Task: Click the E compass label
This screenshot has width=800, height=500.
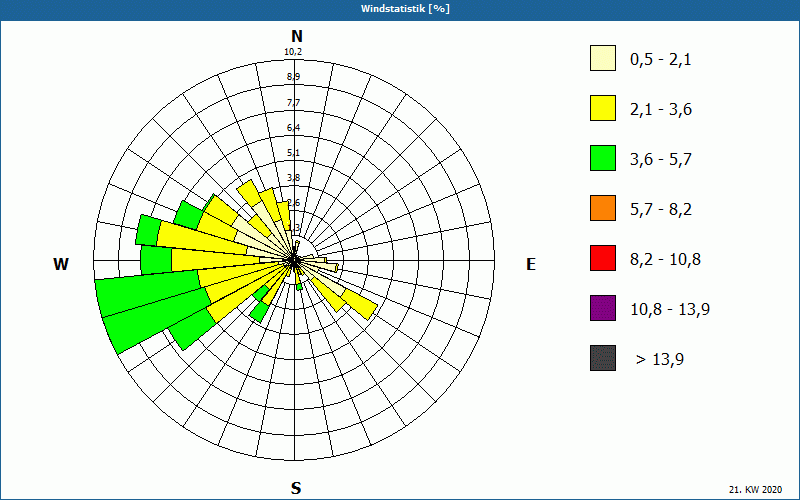Action: (531, 264)
